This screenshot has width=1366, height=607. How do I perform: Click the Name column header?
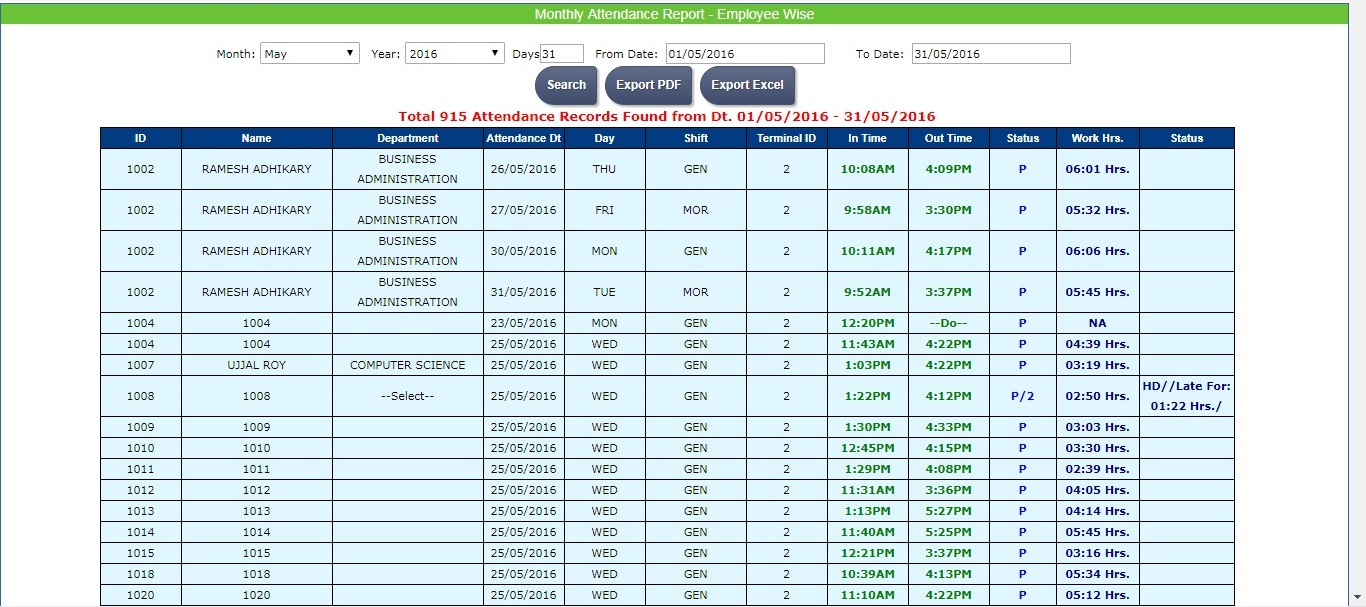[x=256, y=138]
